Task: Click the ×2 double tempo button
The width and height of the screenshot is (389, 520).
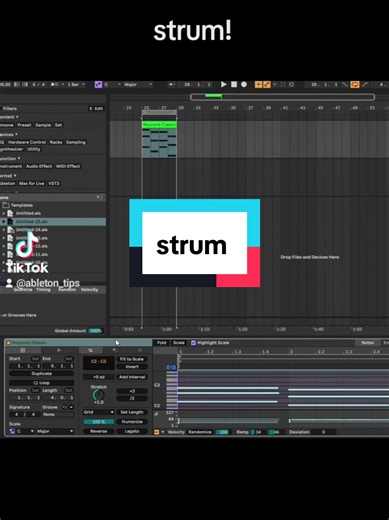Action: coord(132,391)
